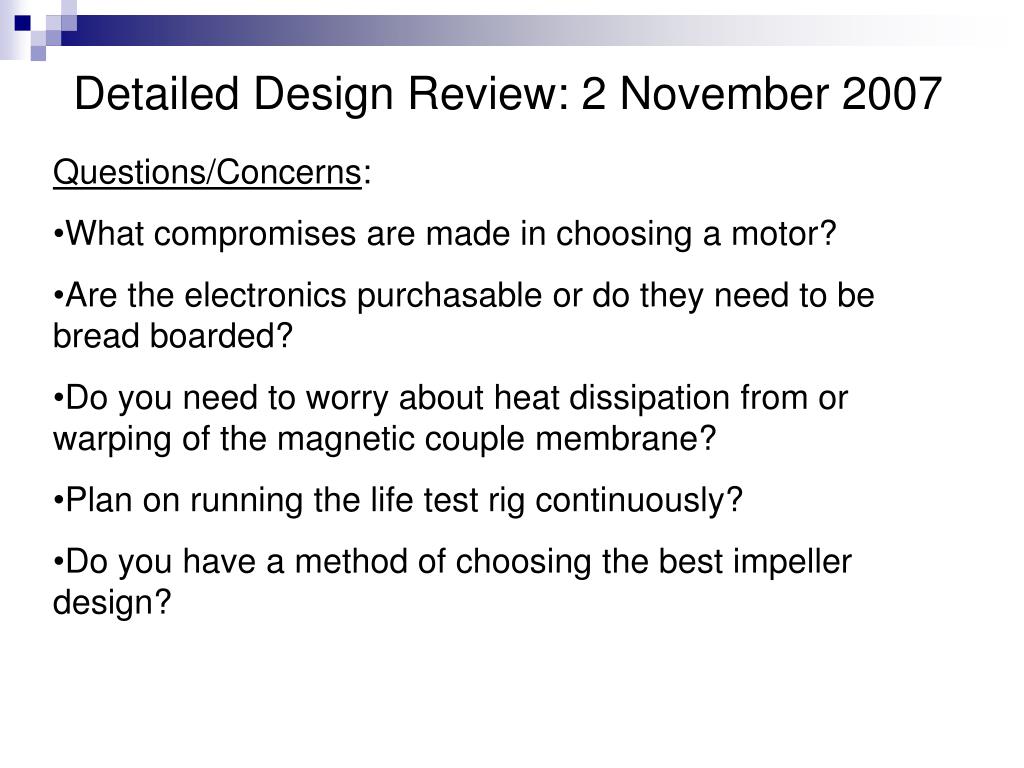The height and width of the screenshot is (768, 1024).
Task: Click the bullet about life test rig
Action: (398, 500)
